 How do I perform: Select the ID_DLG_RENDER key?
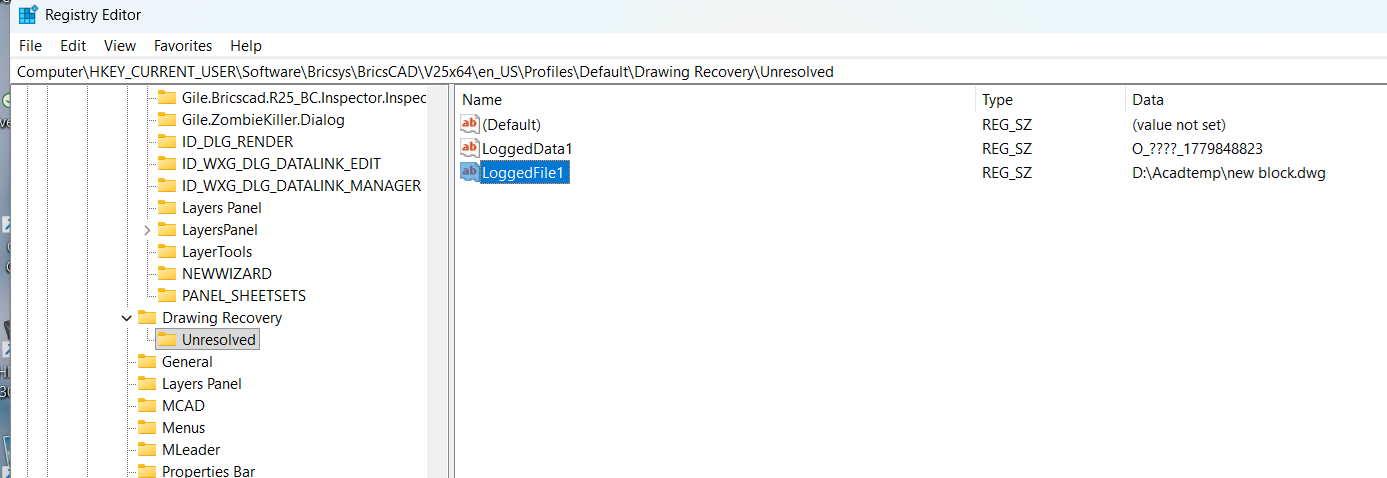(x=237, y=142)
